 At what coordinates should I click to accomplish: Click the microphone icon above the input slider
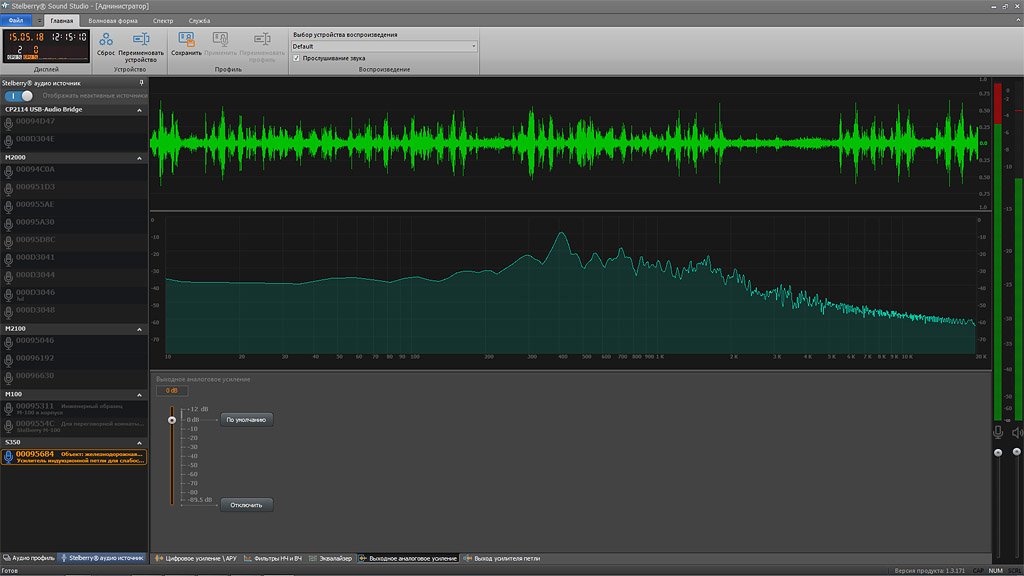point(997,432)
